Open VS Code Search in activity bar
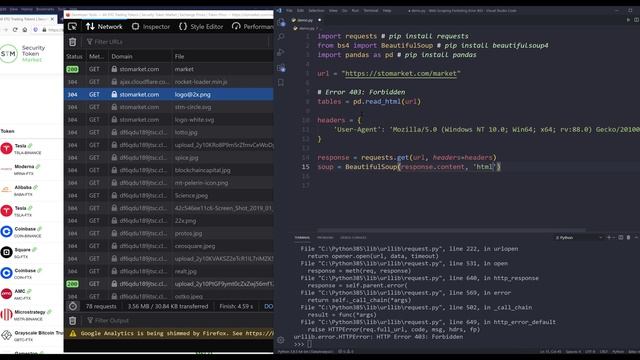The image size is (640, 360). (x=281, y=37)
